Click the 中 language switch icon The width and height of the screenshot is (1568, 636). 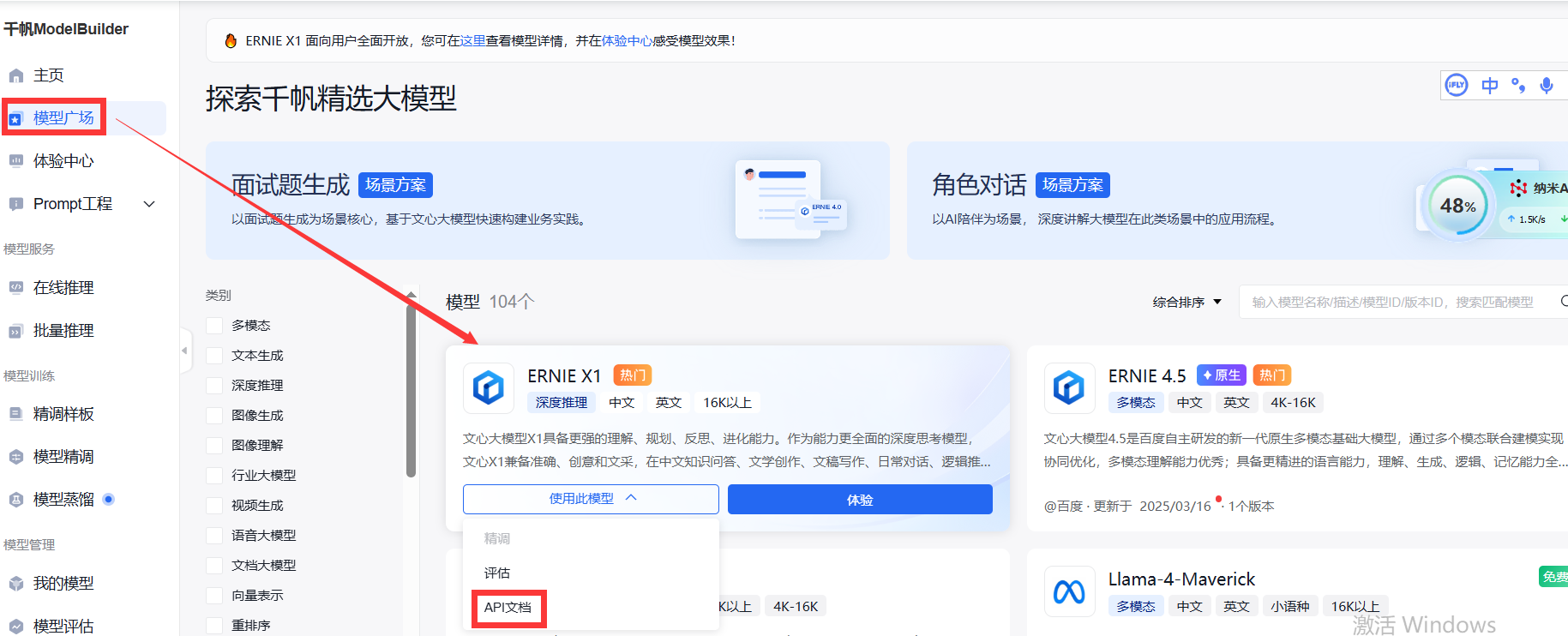click(1490, 85)
